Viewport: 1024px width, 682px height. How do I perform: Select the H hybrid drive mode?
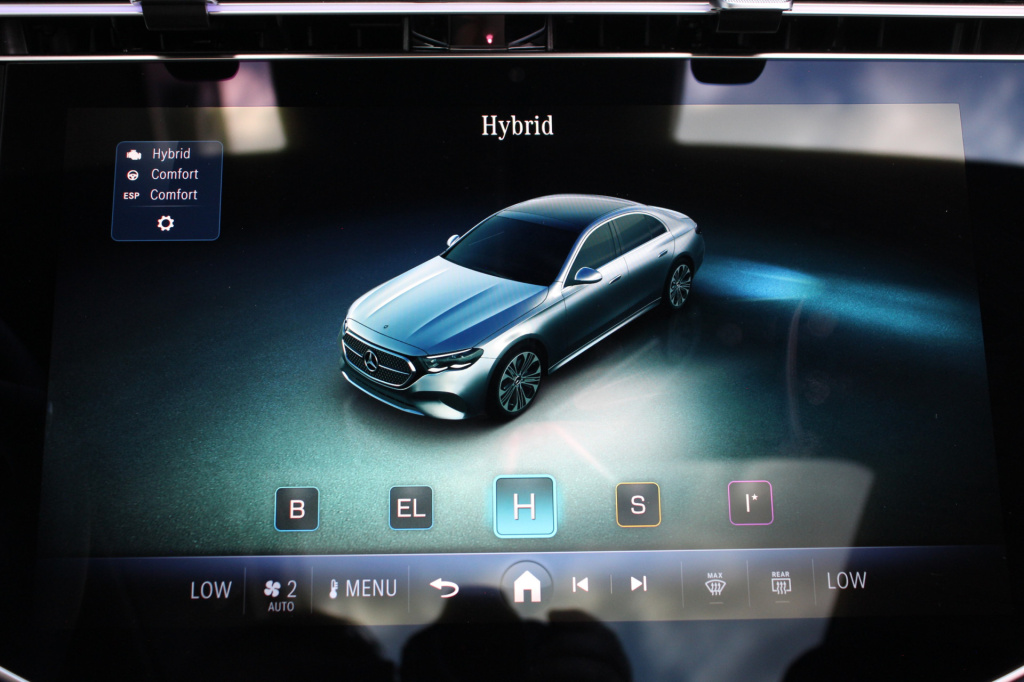pyautogui.click(x=524, y=506)
